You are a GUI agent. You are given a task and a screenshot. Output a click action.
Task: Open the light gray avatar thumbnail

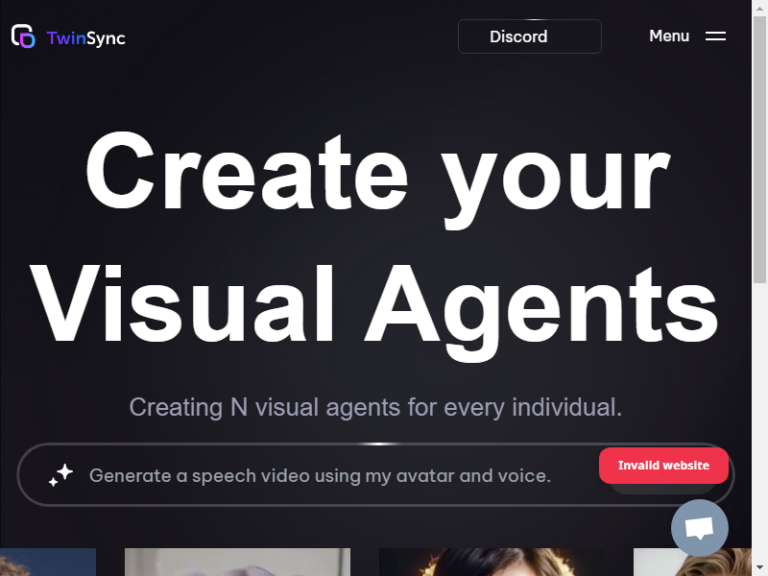tap(238, 562)
